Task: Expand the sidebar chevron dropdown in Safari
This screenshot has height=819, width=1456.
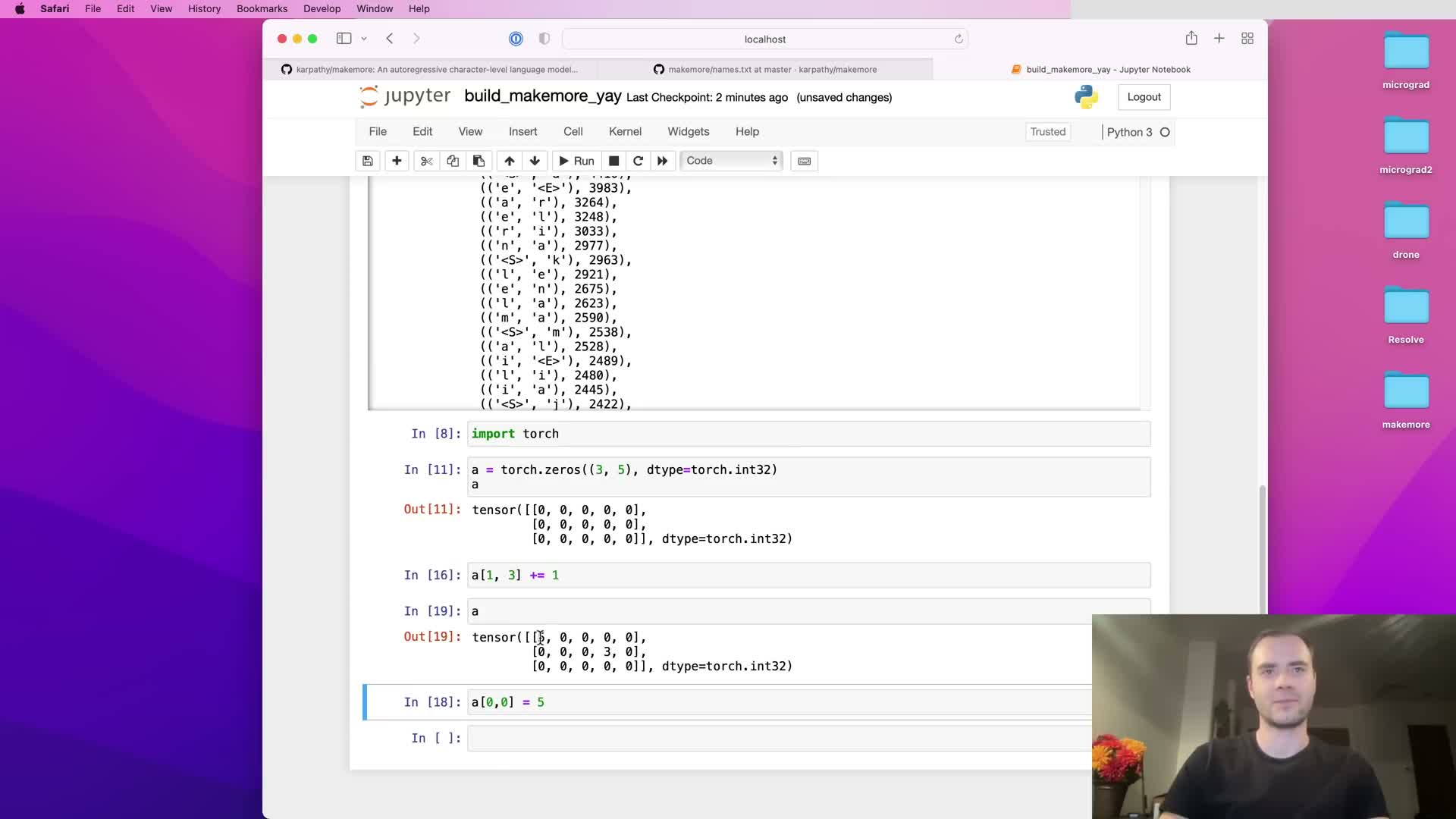Action: point(364,39)
